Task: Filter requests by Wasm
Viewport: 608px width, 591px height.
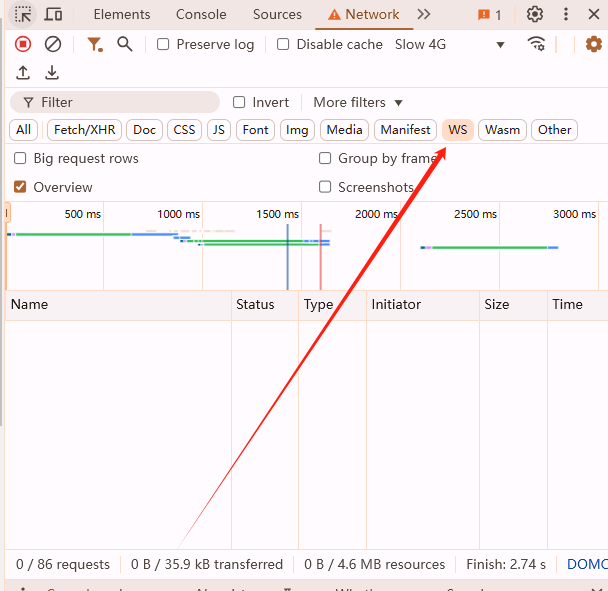Action: [503, 130]
